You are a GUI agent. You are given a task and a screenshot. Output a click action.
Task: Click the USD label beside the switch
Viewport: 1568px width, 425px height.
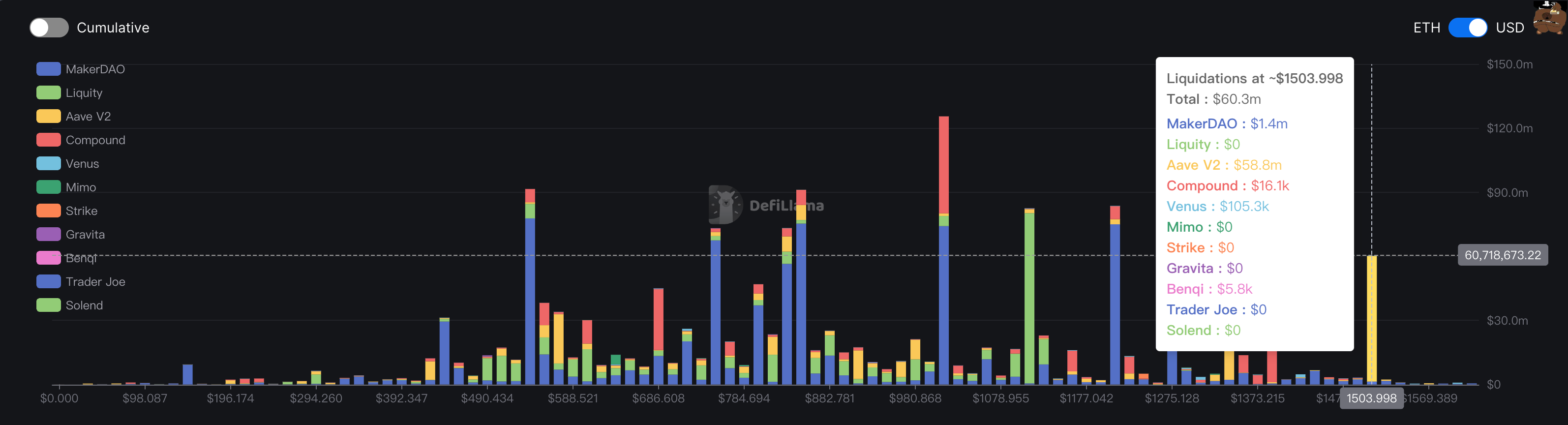tap(1509, 28)
